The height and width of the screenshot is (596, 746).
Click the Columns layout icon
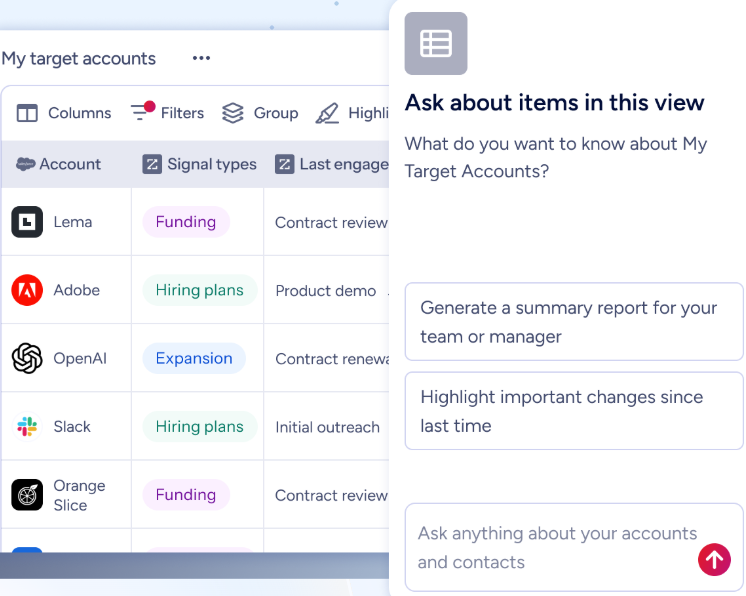tap(27, 113)
